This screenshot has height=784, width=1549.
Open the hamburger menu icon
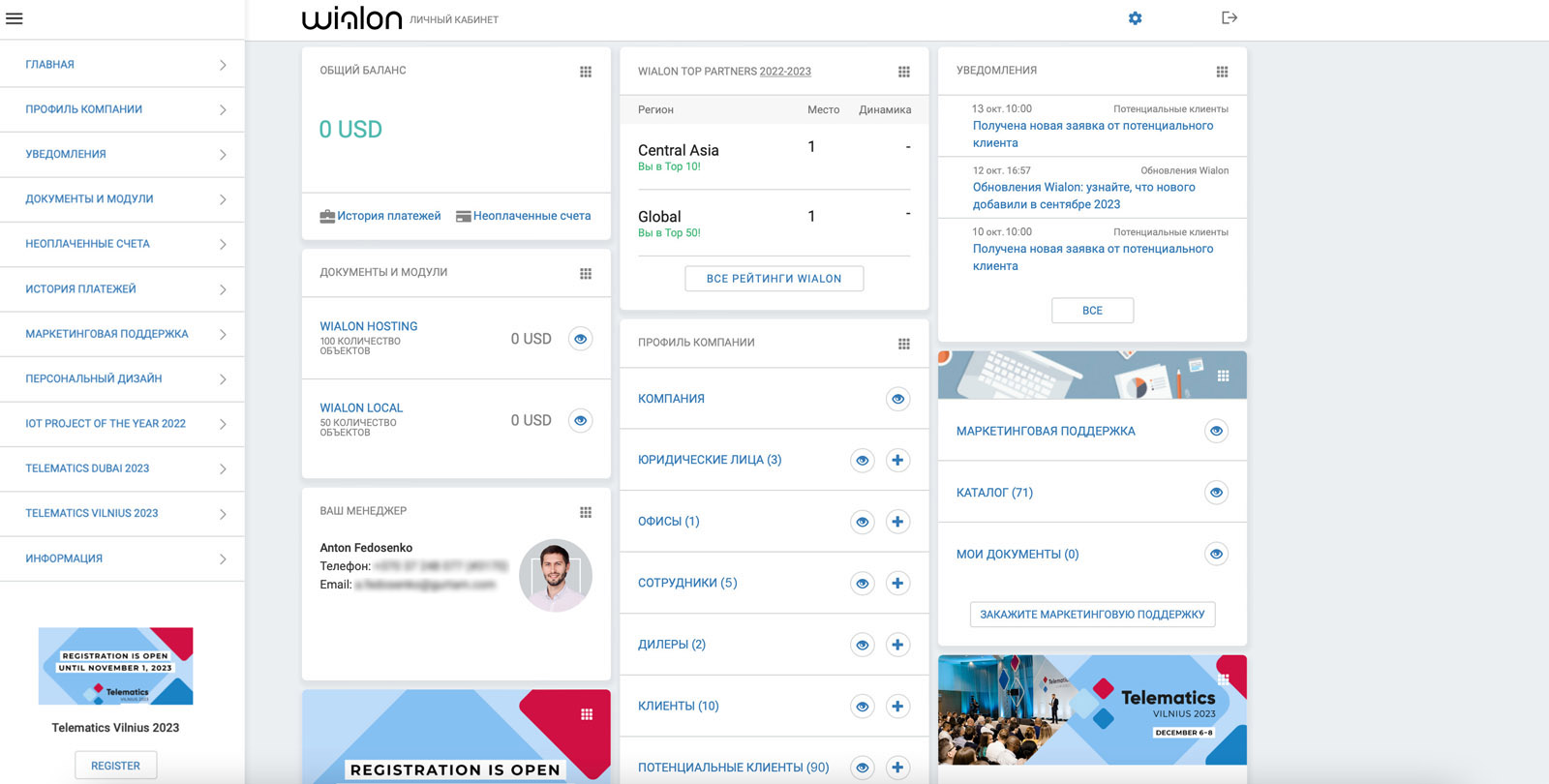(15, 18)
